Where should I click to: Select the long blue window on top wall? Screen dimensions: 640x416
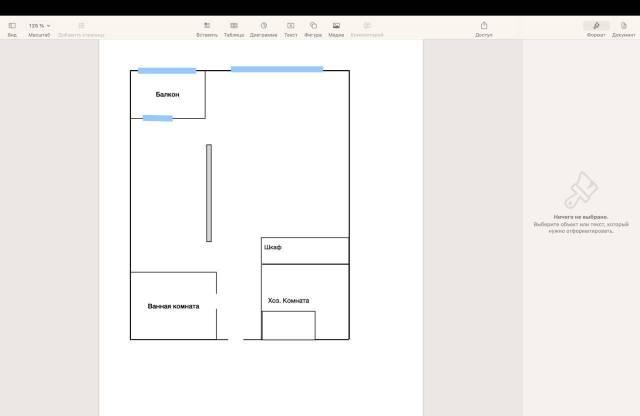(x=277, y=69)
